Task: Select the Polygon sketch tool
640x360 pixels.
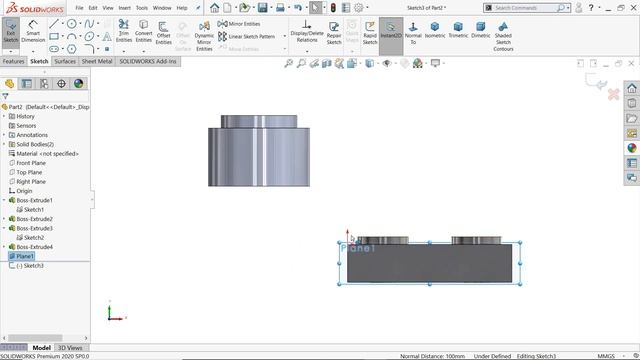Action: [x=71, y=49]
